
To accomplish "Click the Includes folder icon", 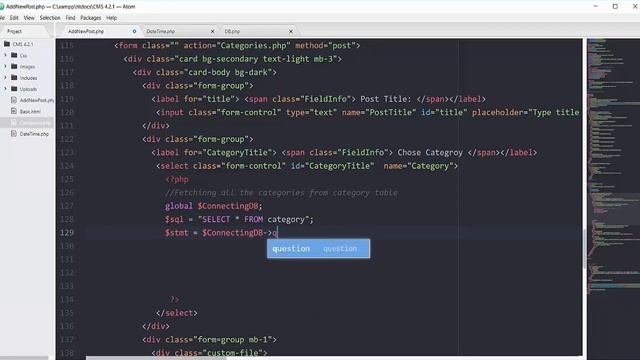I will (14, 78).
